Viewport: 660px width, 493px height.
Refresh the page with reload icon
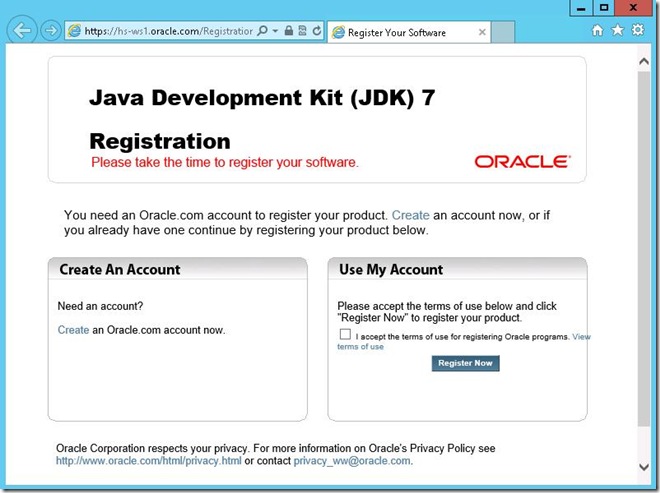[317, 30]
